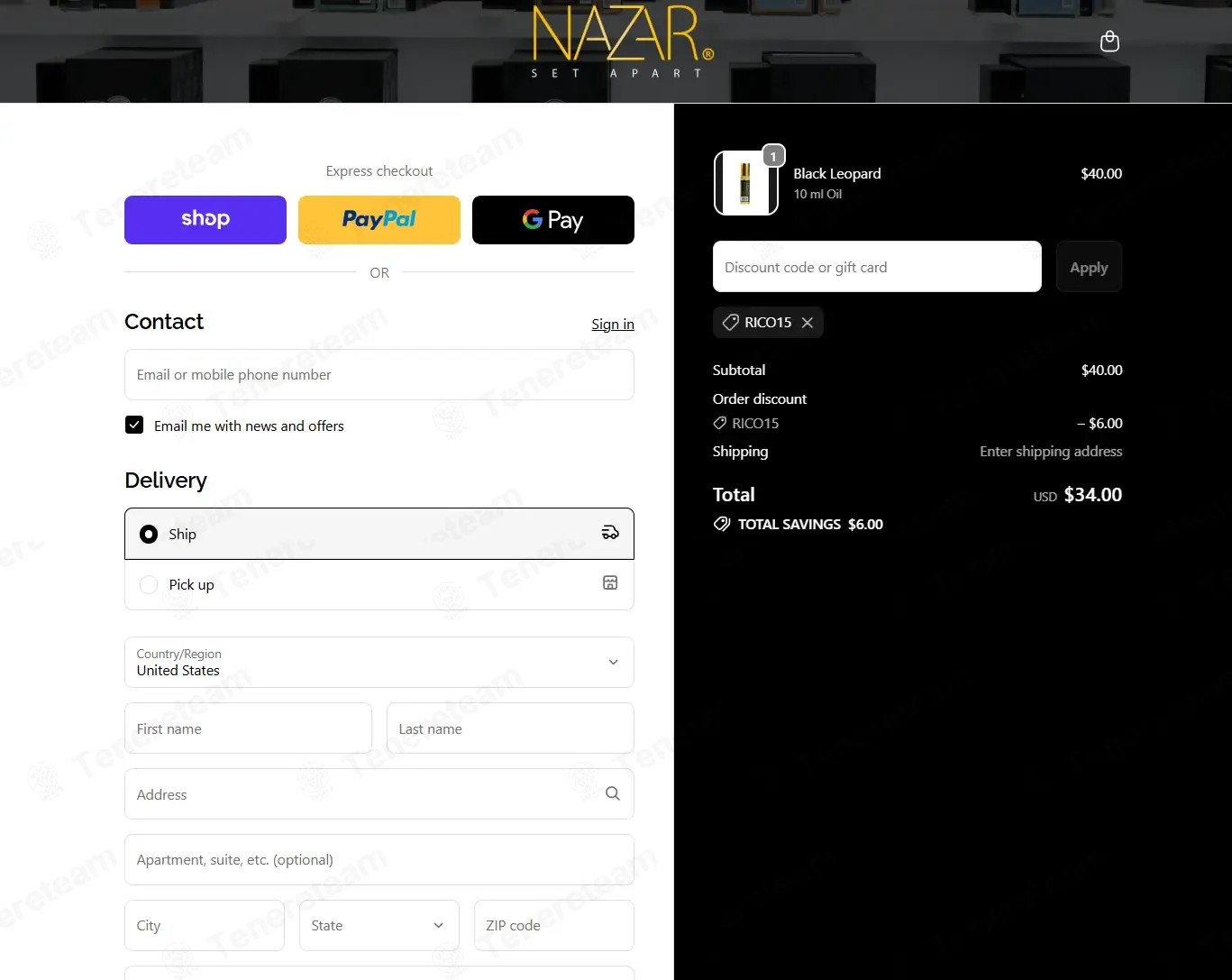Focus the ZIP code field
Screen dimensions: 1232x980
coord(554,925)
